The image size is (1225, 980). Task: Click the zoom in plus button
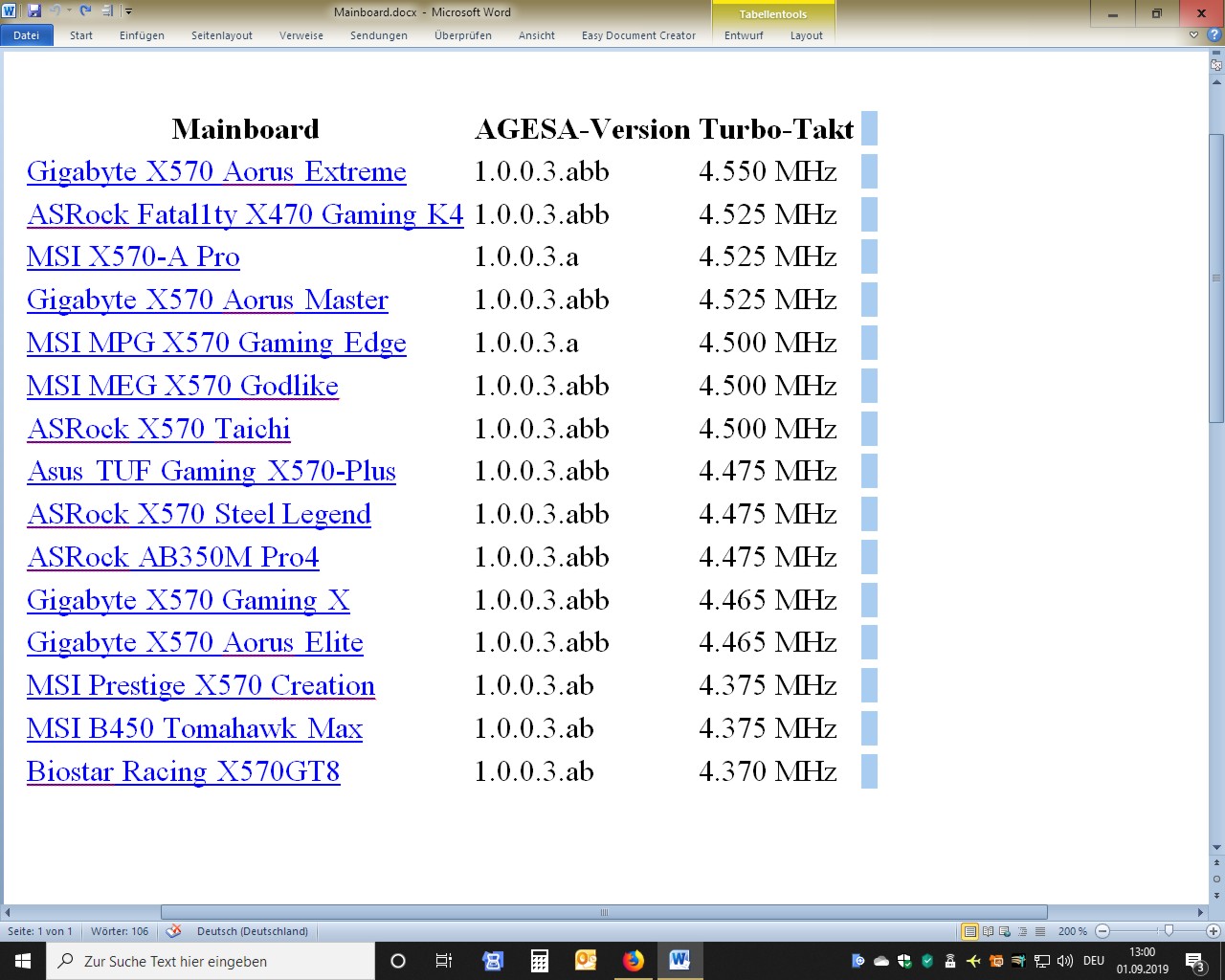(x=1214, y=931)
